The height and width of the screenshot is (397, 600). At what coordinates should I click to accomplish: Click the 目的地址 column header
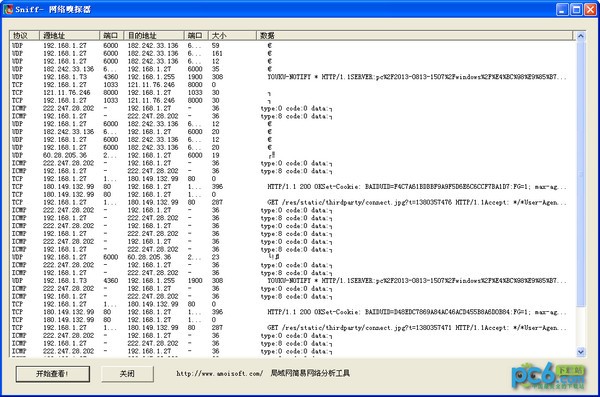153,36
